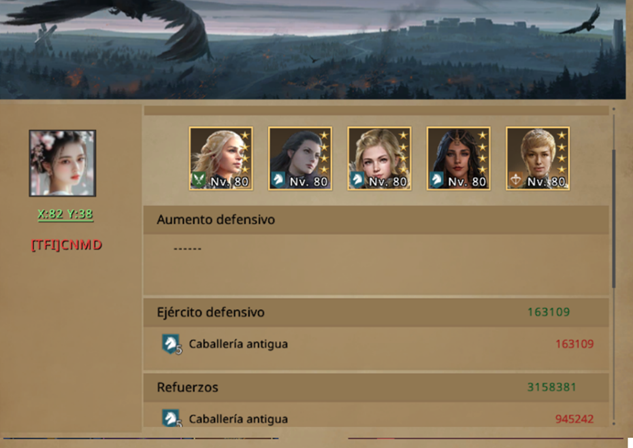Click the cavalry badge on second hero
The width and height of the screenshot is (633, 448).
(x=277, y=180)
